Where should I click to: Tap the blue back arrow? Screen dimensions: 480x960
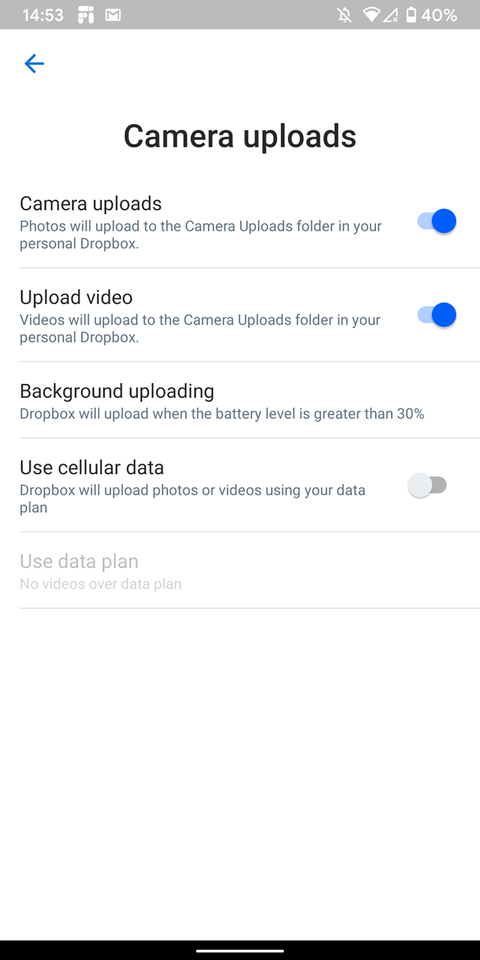[34, 63]
